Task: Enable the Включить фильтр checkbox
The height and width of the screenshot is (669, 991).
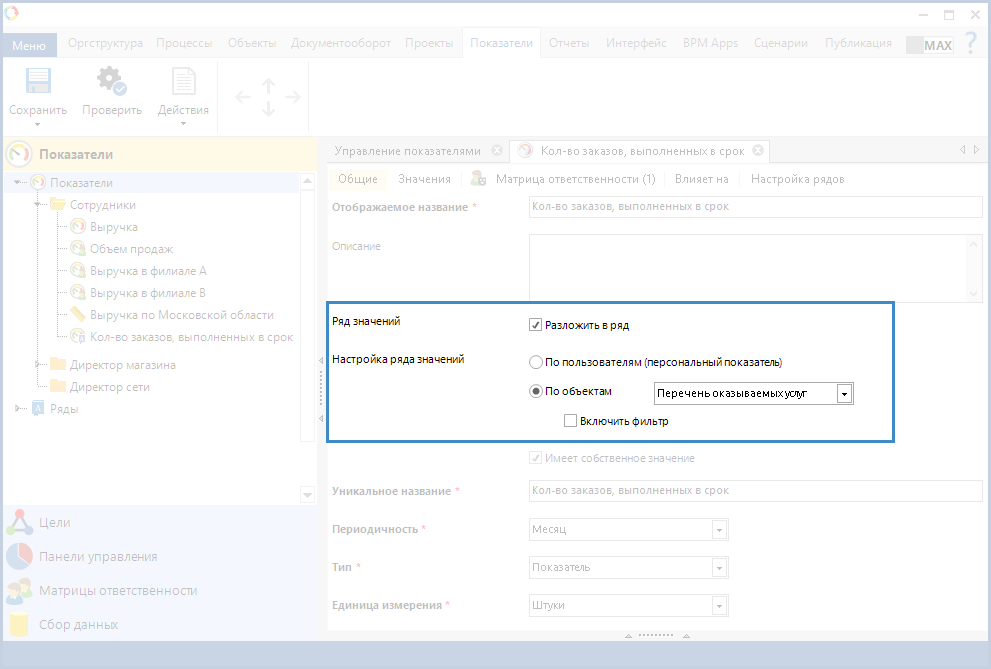Action: coord(571,421)
